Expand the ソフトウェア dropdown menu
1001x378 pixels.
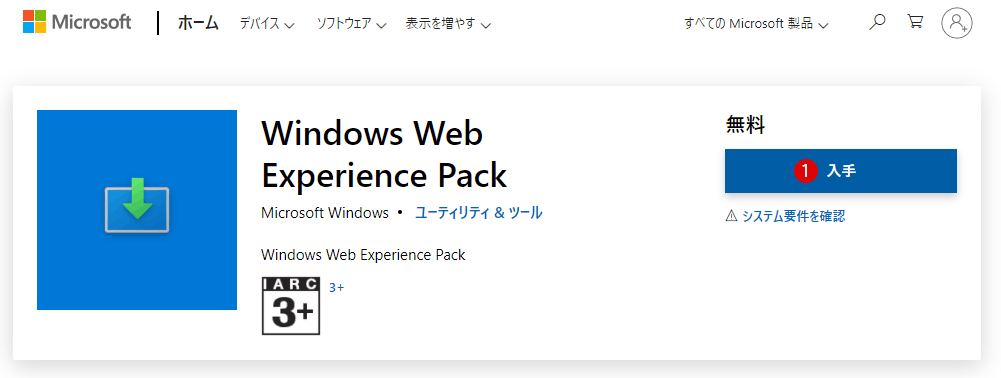tap(352, 25)
